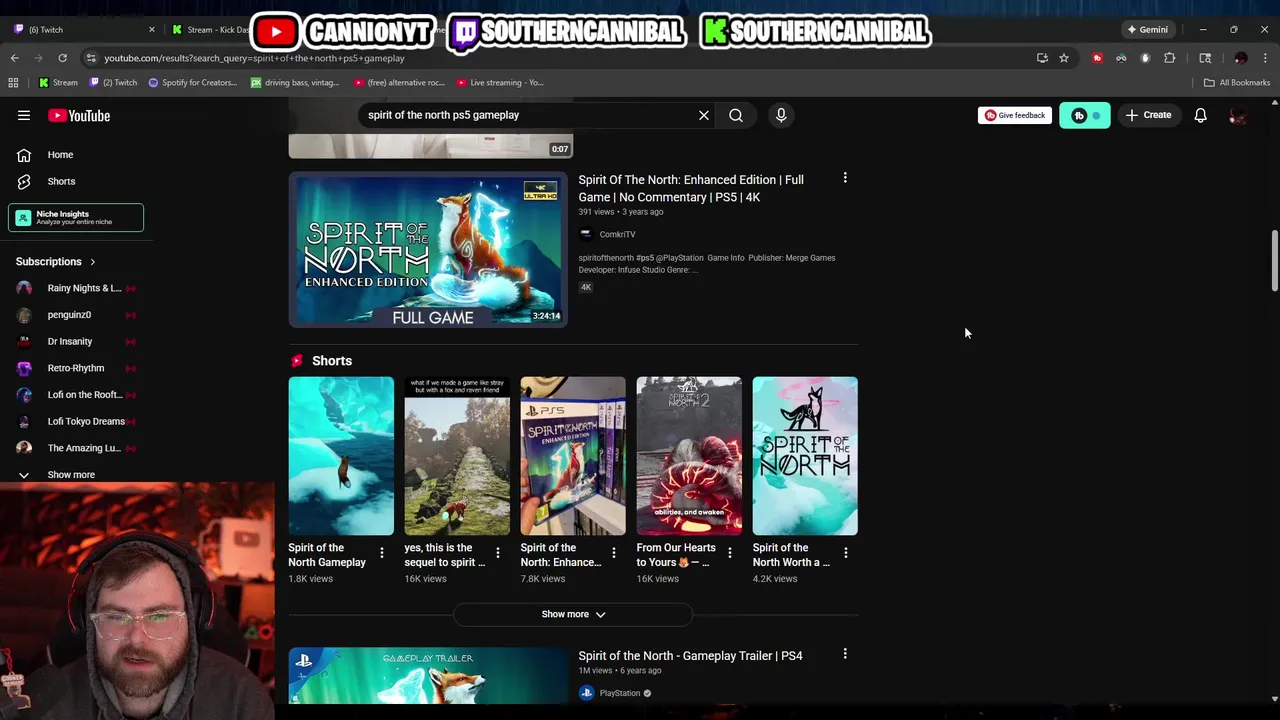1280x720 pixels.
Task: Bookmark this page with the star
Action: [1064, 58]
